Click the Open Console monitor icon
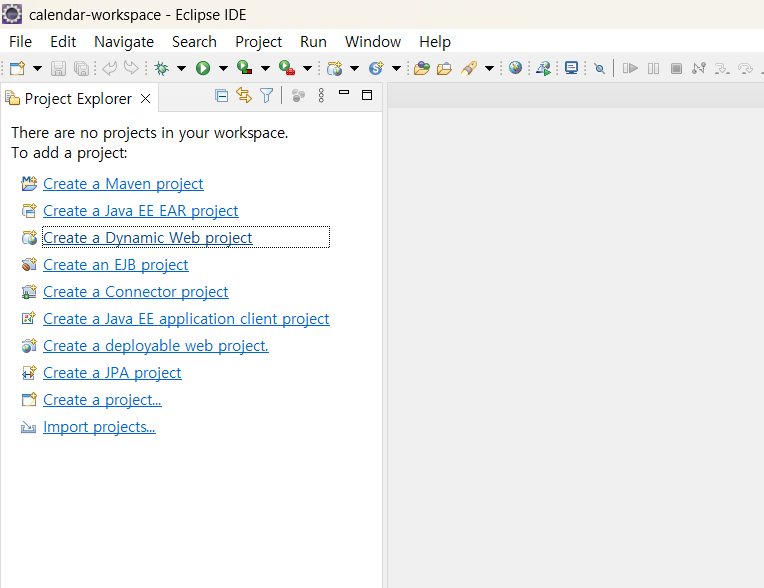Viewport: 764px width, 588px height. [x=572, y=68]
